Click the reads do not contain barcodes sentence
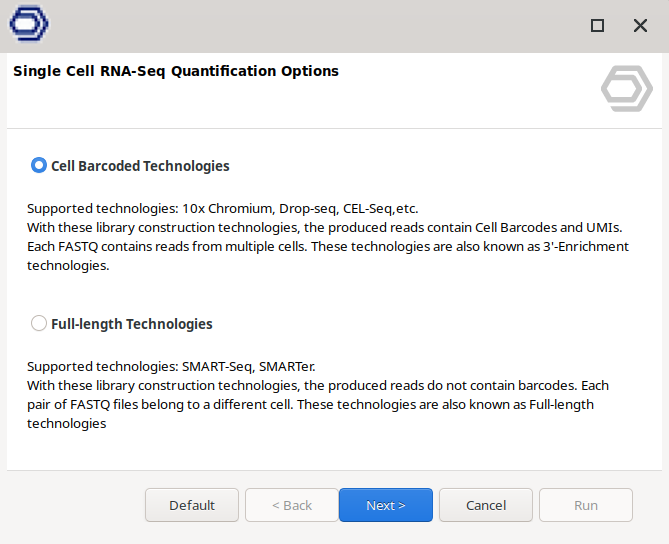This screenshot has width=669, height=544. click(x=316, y=385)
